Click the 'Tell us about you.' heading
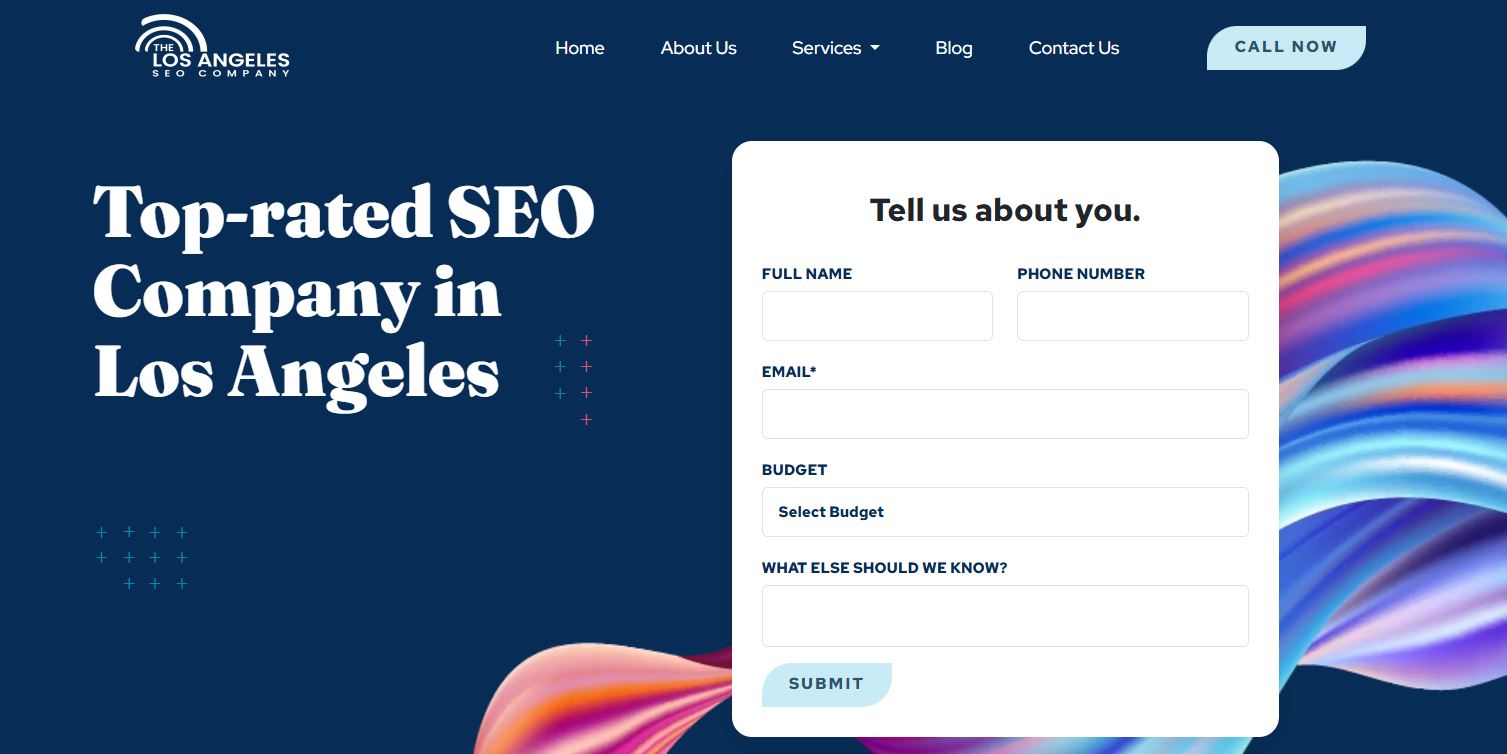Image resolution: width=1507 pixels, height=754 pixels. point(1005,210)
